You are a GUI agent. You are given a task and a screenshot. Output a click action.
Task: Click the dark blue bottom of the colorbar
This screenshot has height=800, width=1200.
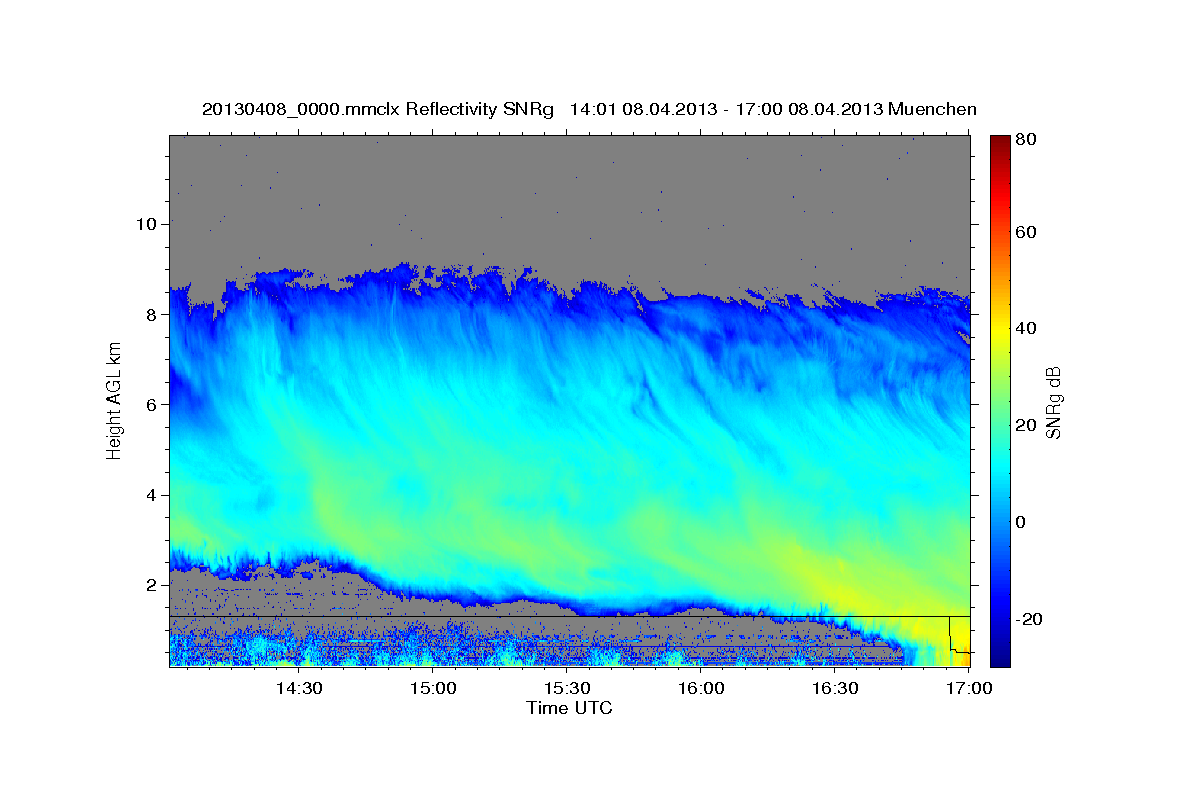tap(1000, 655)
